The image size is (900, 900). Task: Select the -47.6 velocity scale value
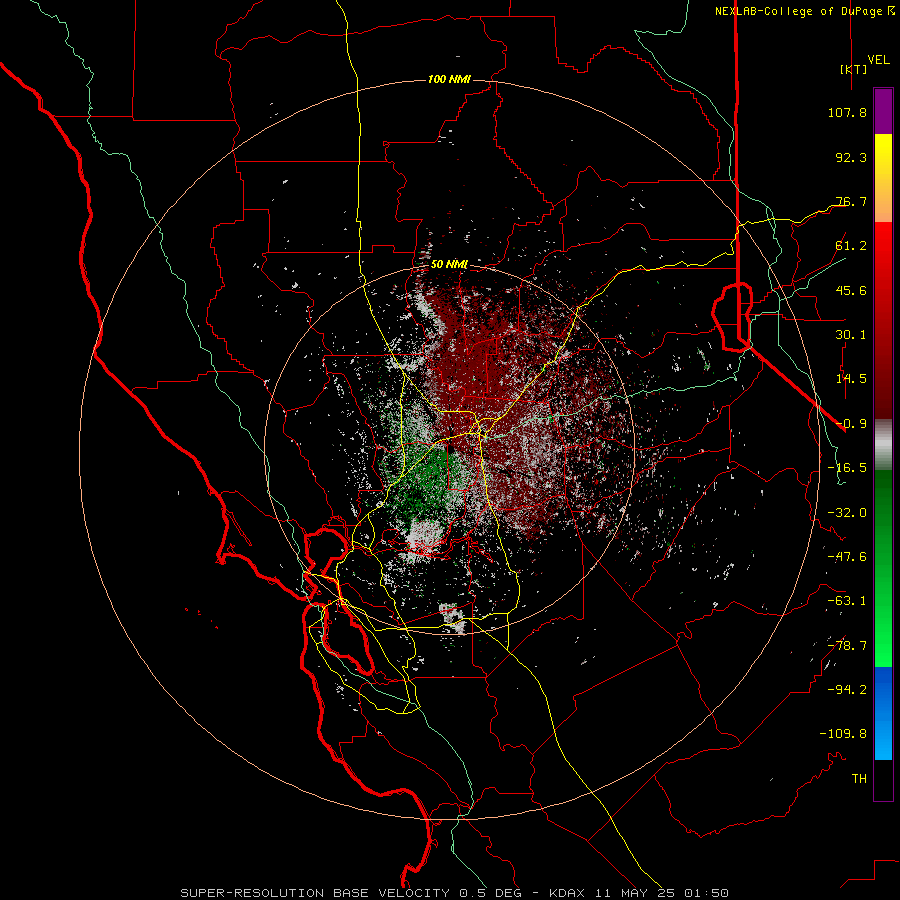pyautogui.click(x=847, y=557)
